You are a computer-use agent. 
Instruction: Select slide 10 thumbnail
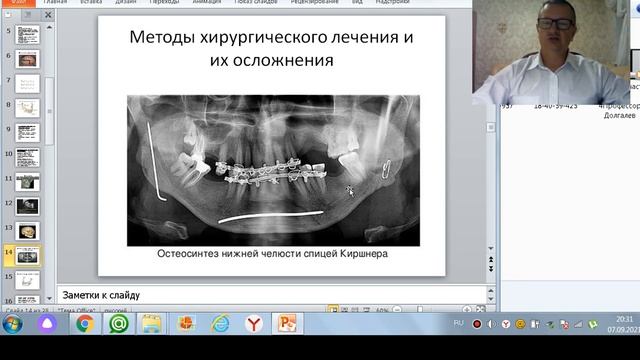27,158
